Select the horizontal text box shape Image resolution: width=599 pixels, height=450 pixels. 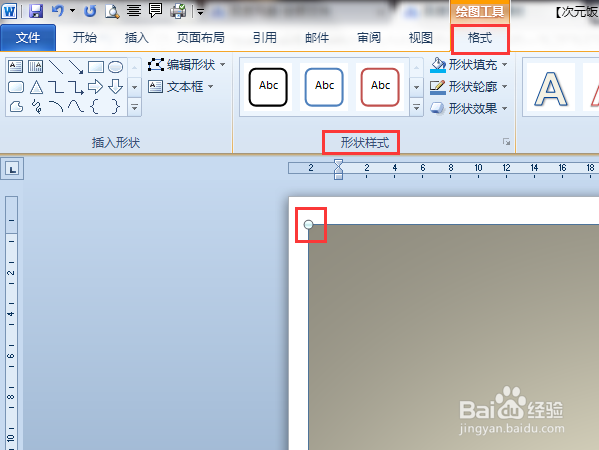(16, 67)
